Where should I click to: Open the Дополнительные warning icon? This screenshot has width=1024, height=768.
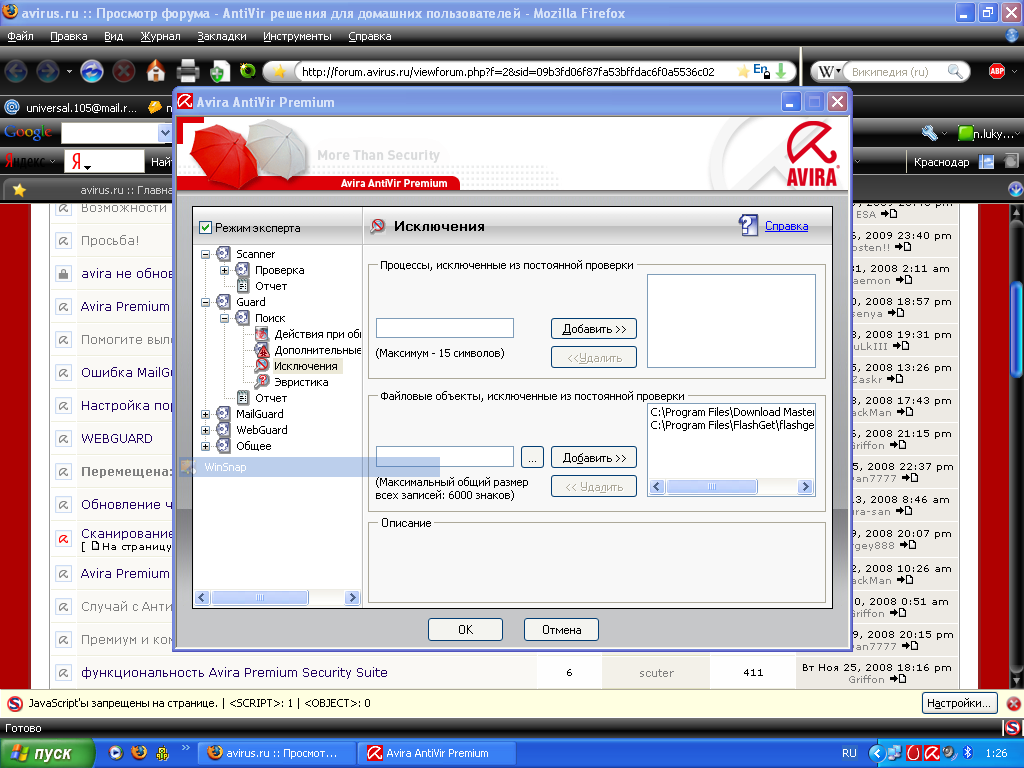pyautogui.click(x=262, y=350)
